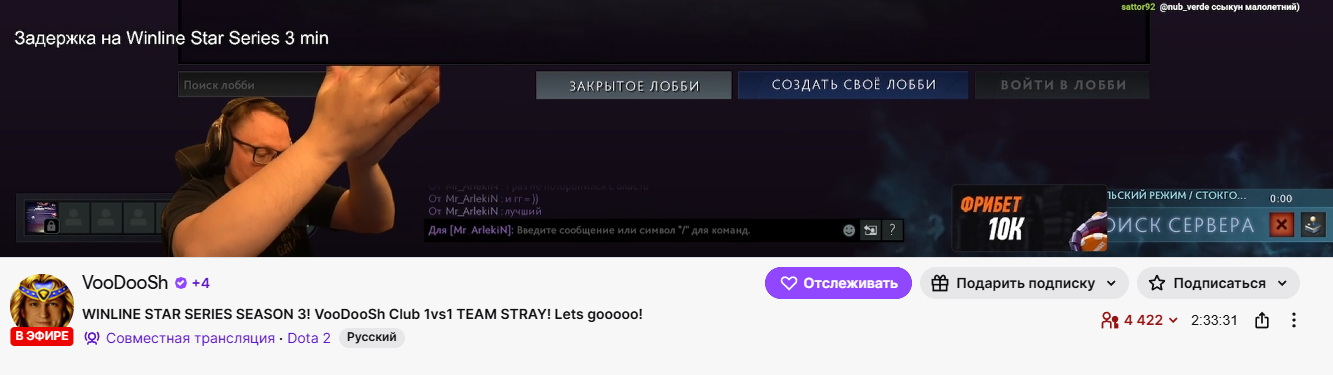Screen dimensions: 1333x375
Task: Click the Русский language tag
Action: point(372,338)
